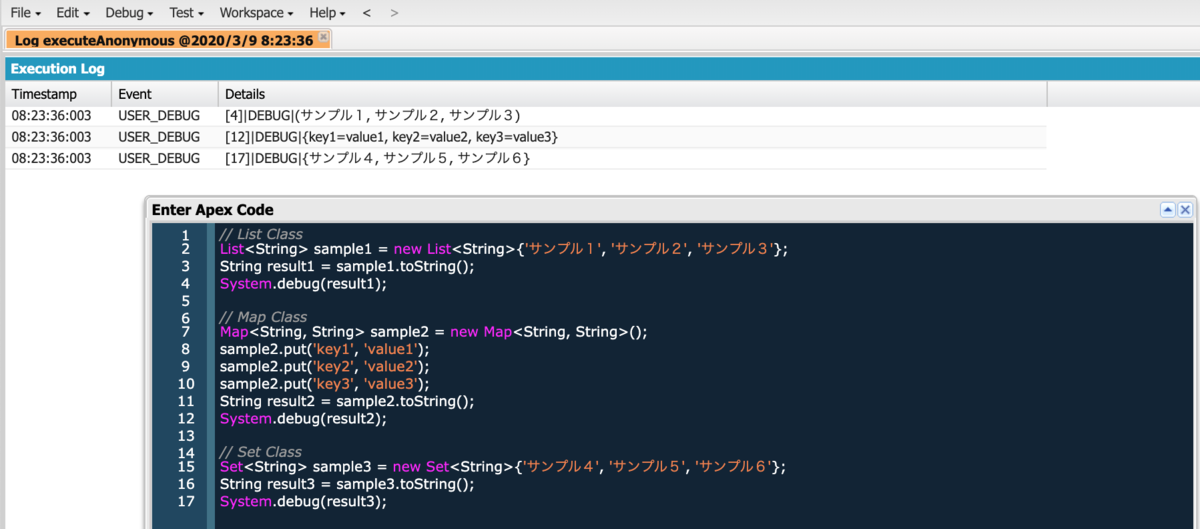Screen dimensions: 1200x529
Task: Close the Log executeAnonymous tab
Action: point(323,37)
